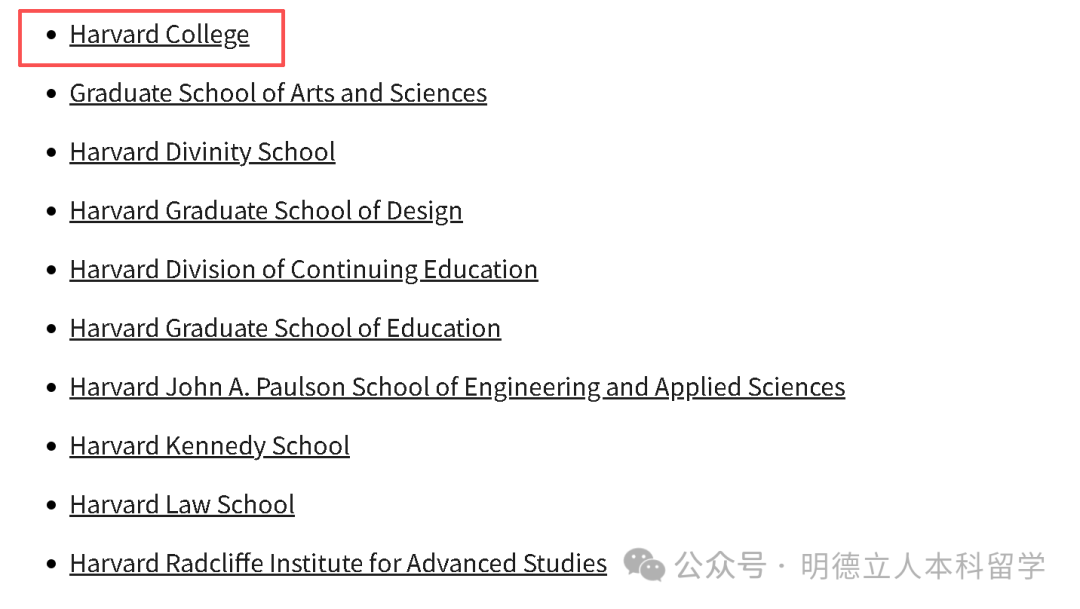Open Harvard Division of Continuing Education
This screenshot has width=1080, height=609.
coord(303,270)
